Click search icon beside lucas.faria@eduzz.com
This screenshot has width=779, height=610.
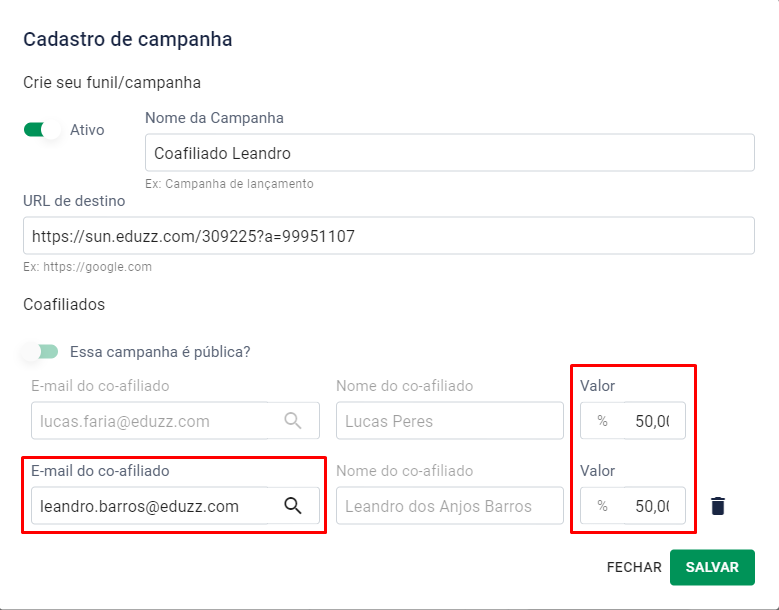tap(293, 421)
